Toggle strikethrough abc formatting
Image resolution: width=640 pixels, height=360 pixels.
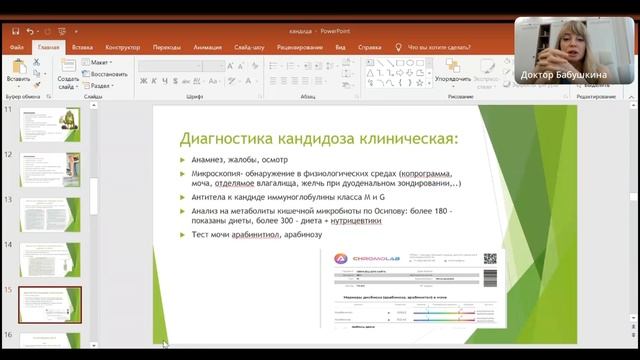(186, 81)
